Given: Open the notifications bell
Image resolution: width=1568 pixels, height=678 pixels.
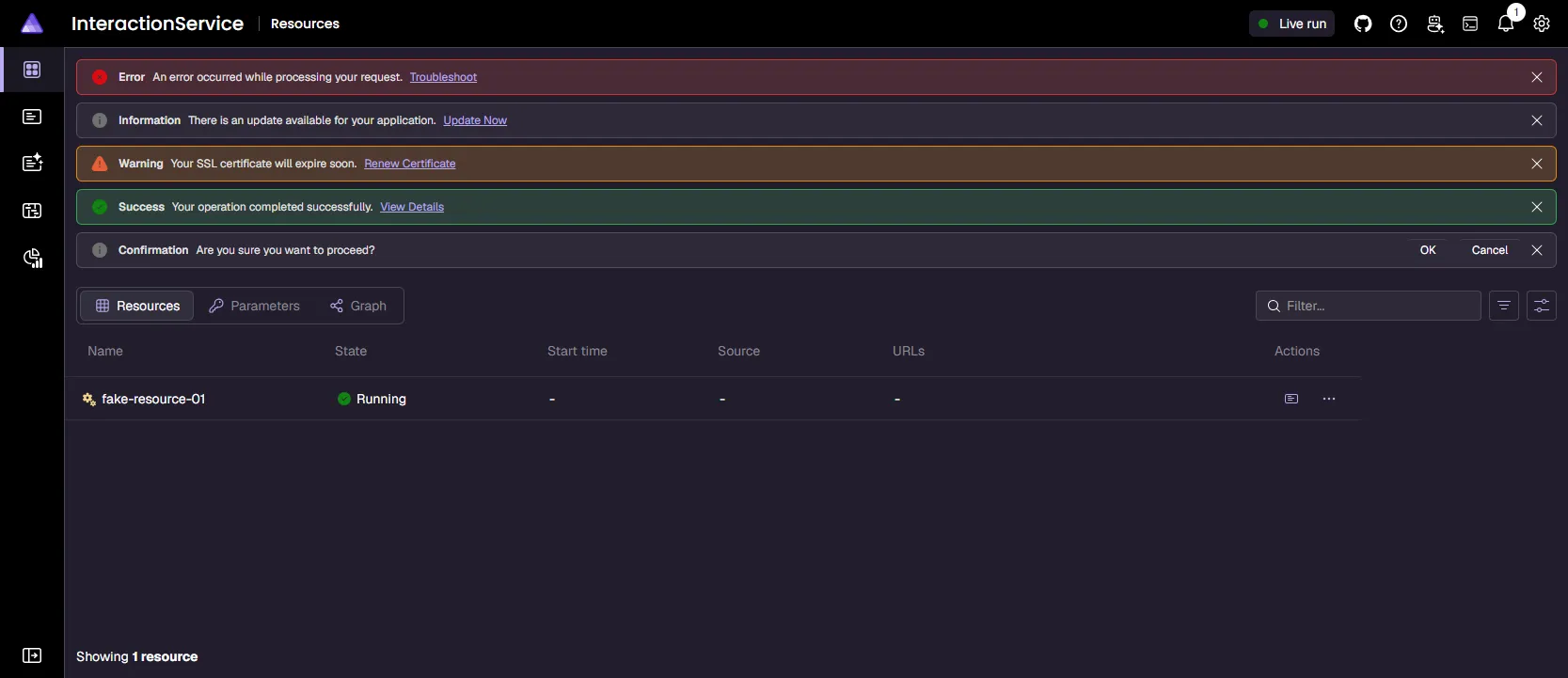Looking at the screenshot, I should click(1506, 24).
